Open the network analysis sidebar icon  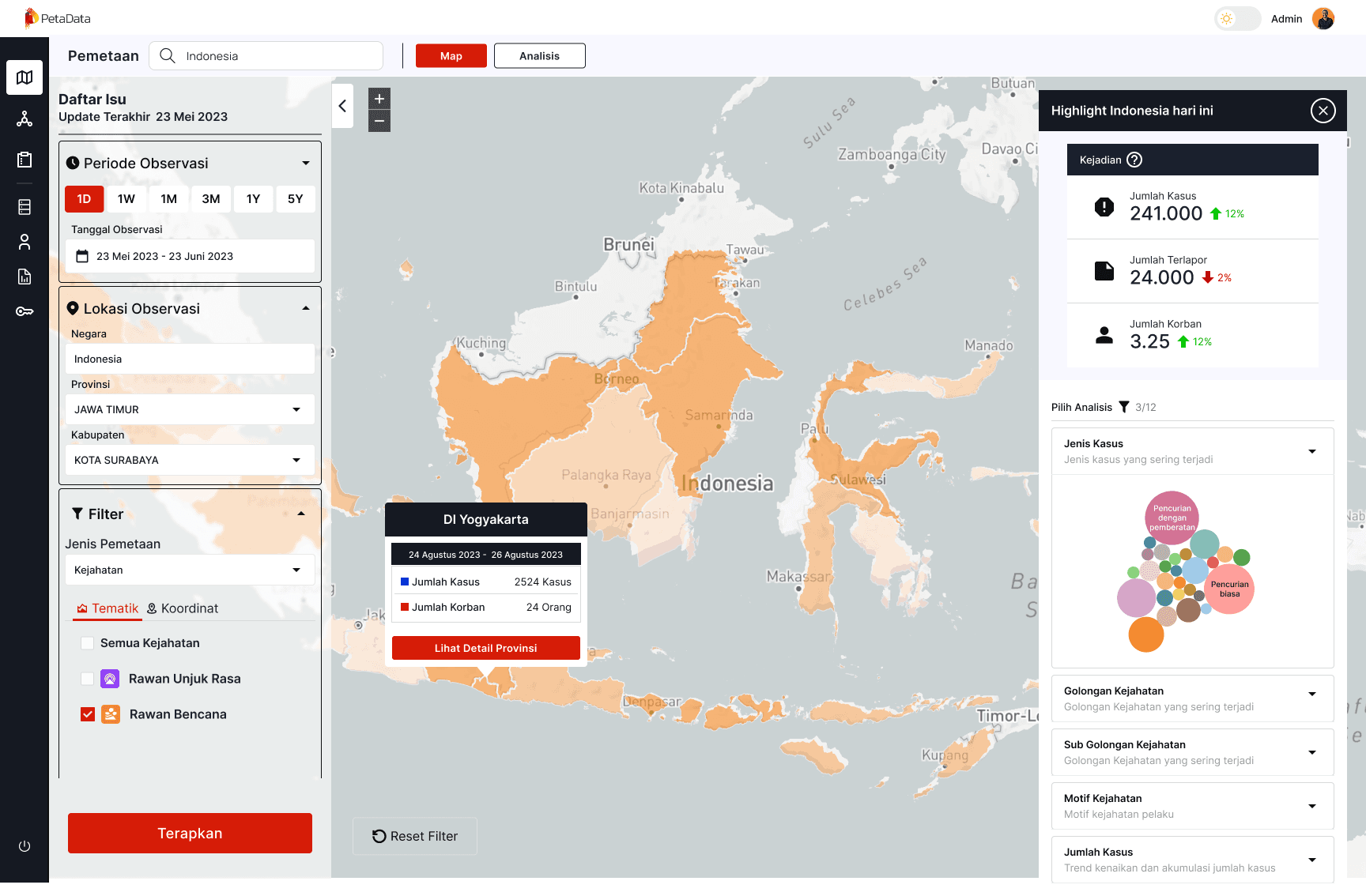point(24,119)
